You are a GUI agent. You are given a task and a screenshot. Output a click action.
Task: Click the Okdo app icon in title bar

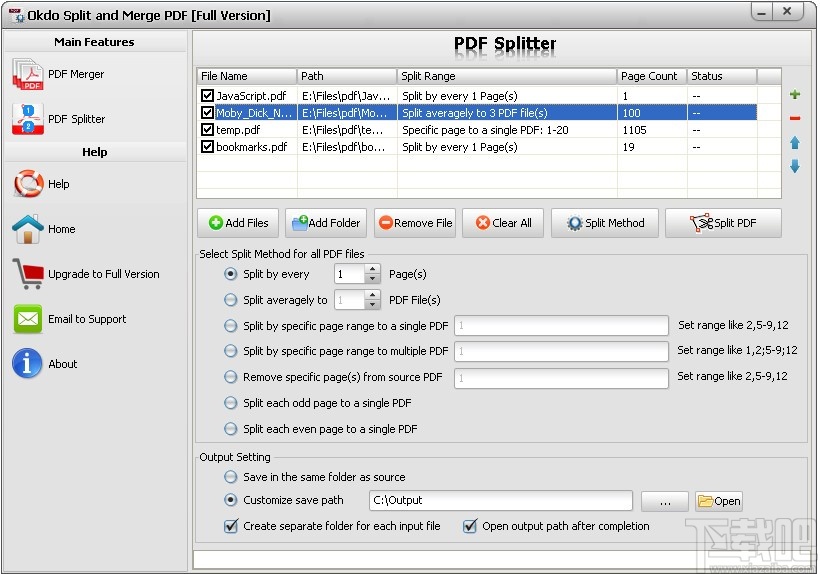click(17, 15)
